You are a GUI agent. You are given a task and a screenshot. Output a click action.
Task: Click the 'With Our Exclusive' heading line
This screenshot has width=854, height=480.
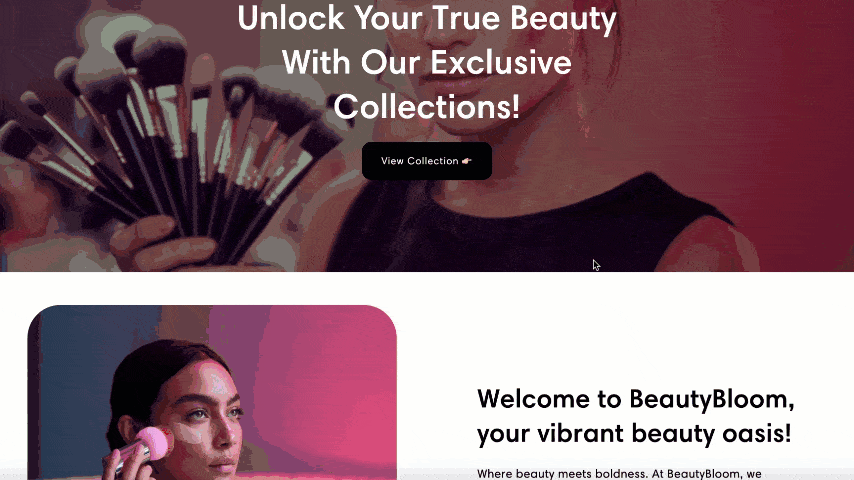click(x=427, y=62)
